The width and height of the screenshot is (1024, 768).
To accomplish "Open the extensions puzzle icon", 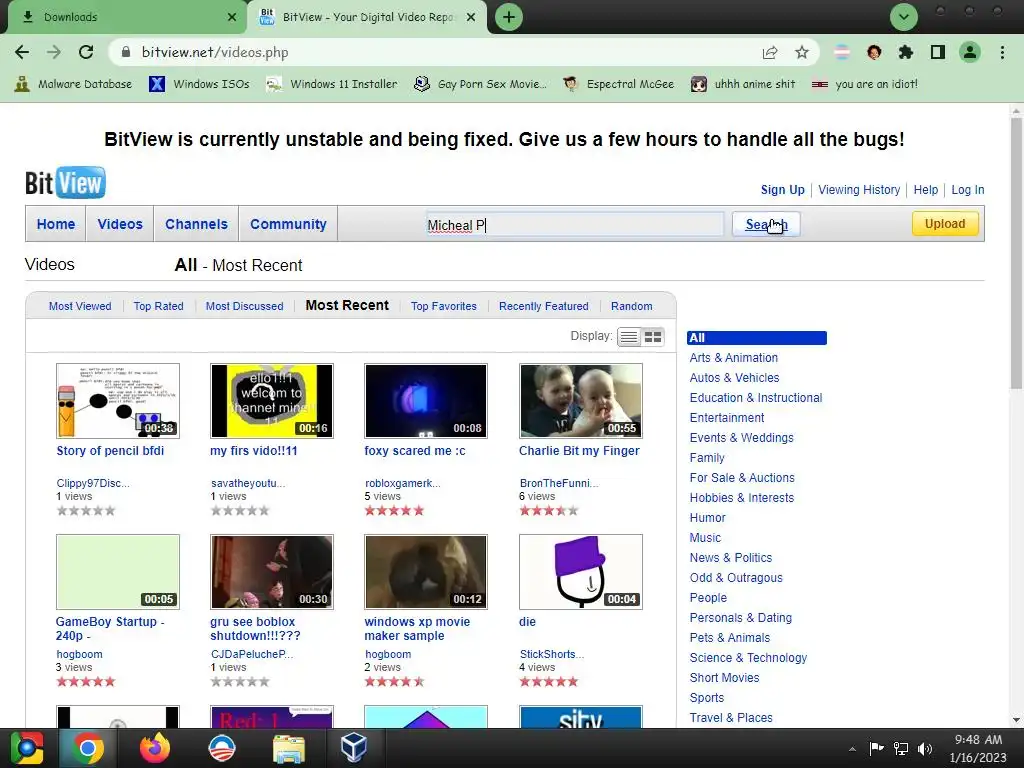I will coord(905,52).
